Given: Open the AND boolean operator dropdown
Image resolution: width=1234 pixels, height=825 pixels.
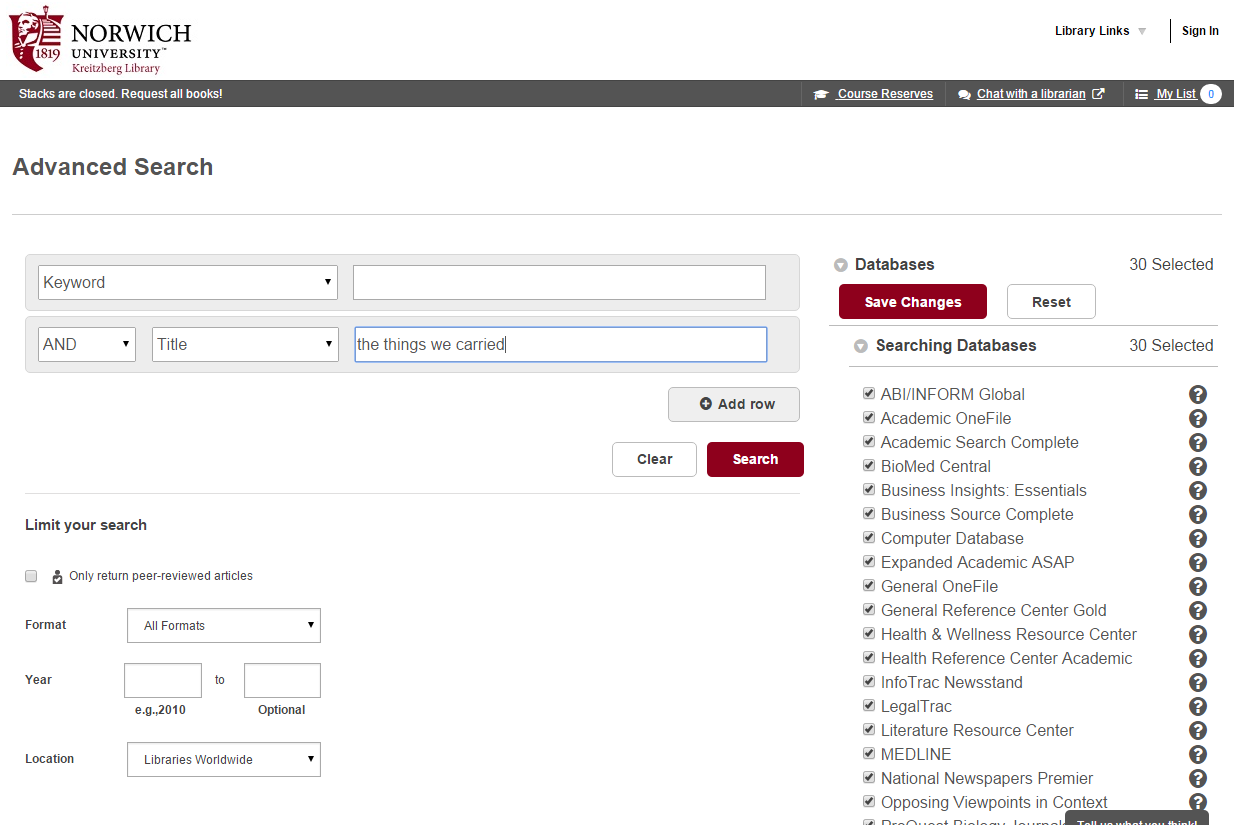Looking at the screenshot, I should [86, 344].
